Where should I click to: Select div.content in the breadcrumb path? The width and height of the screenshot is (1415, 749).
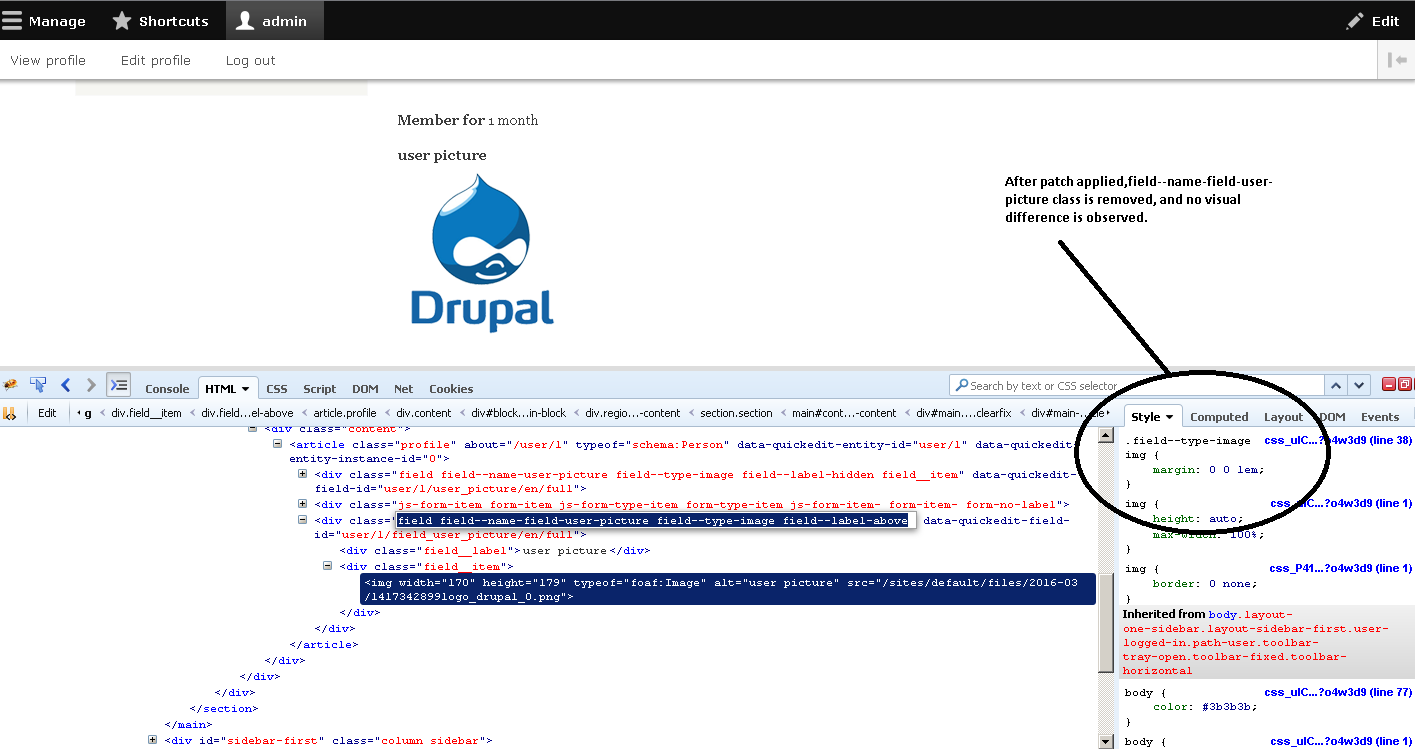coord(423,413)
